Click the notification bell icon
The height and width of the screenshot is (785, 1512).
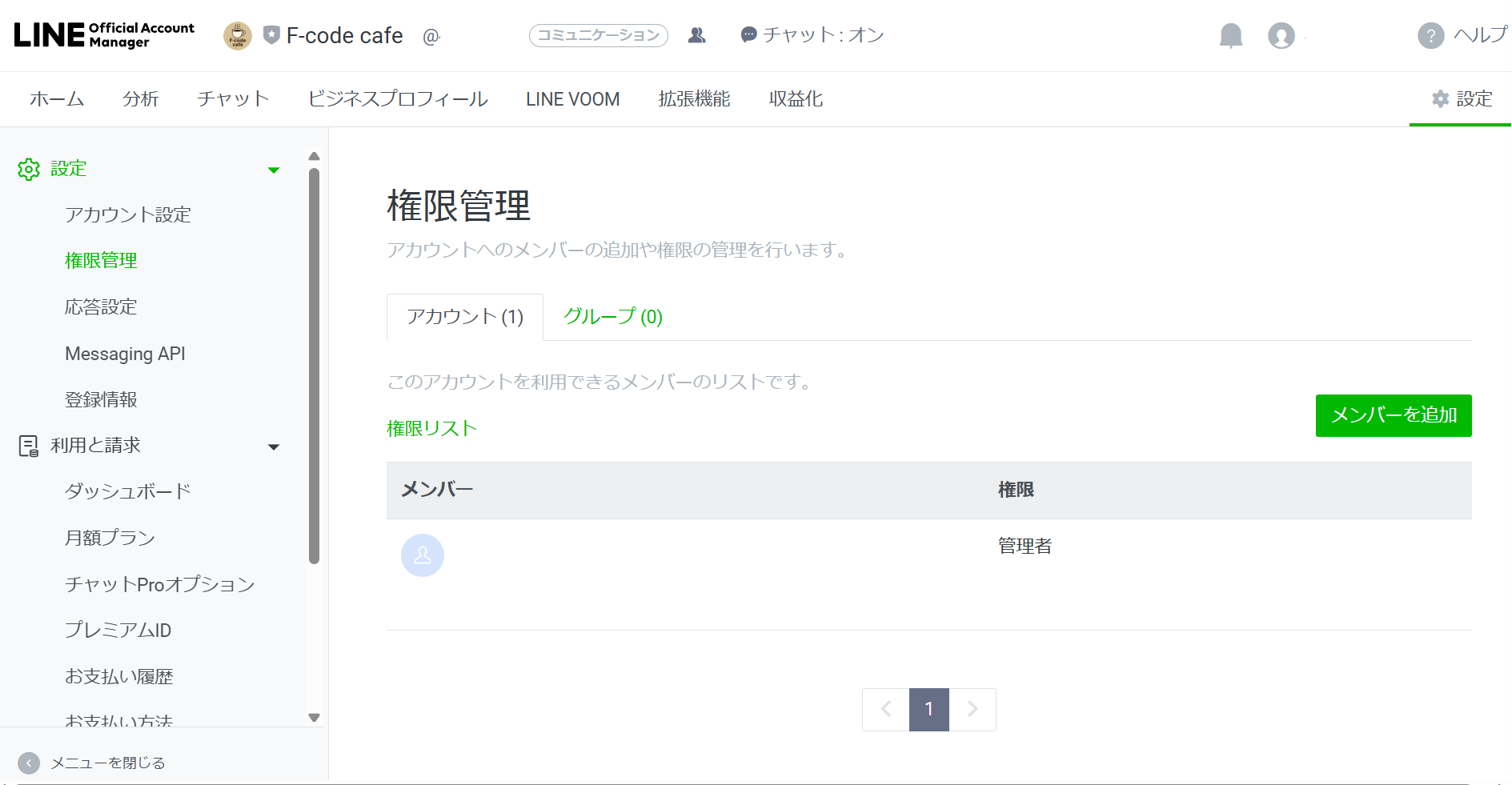click(x=1230, y=36)
